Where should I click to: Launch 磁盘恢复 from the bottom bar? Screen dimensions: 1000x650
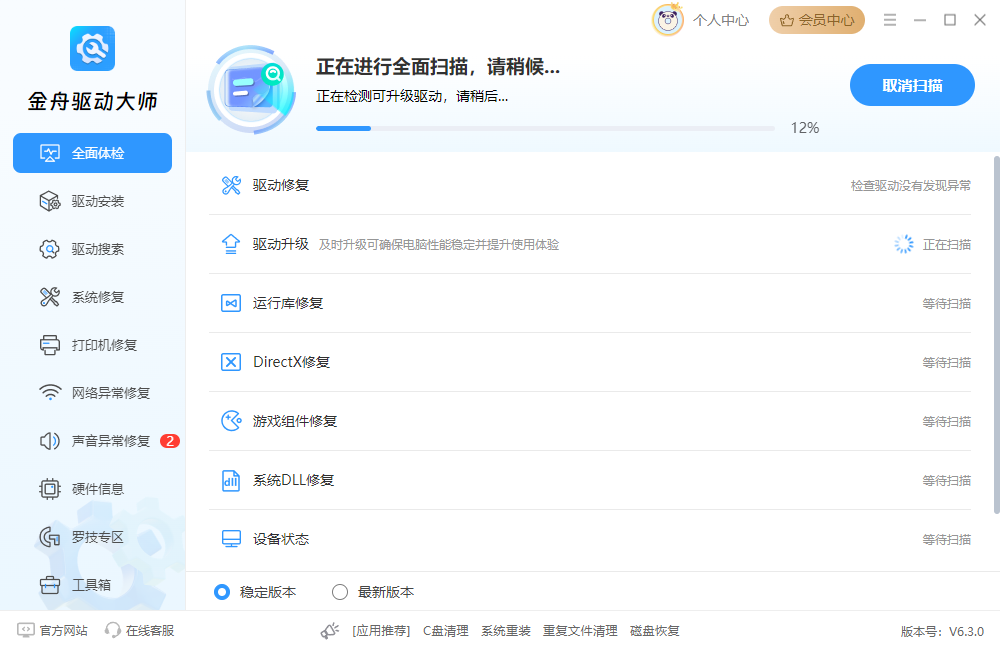click(x=657, y=631)
